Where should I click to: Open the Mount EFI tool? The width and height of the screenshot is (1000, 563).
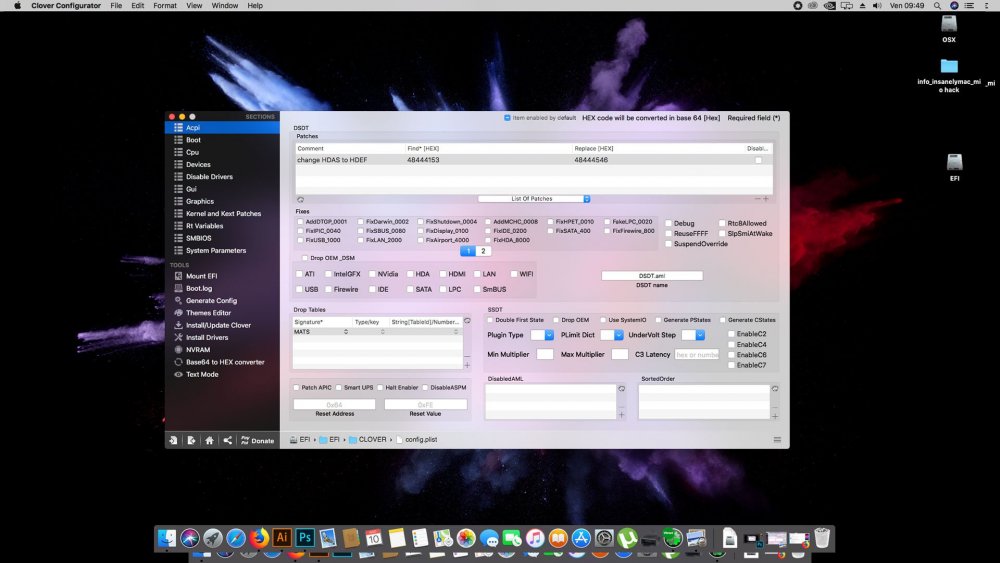(201, 276)
